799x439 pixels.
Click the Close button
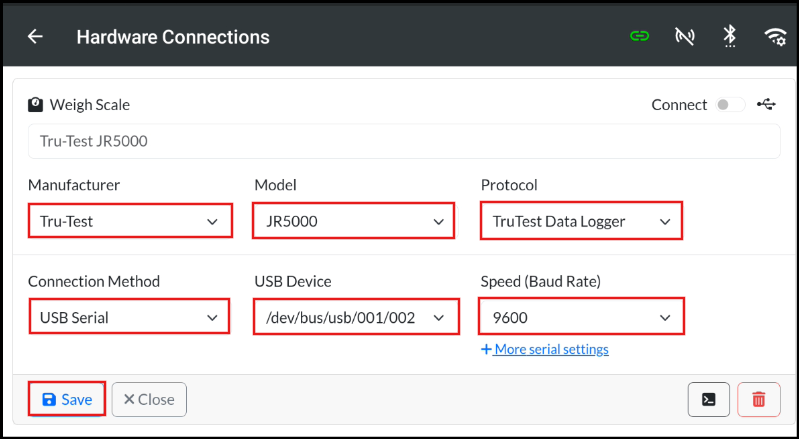coord(149,400)
